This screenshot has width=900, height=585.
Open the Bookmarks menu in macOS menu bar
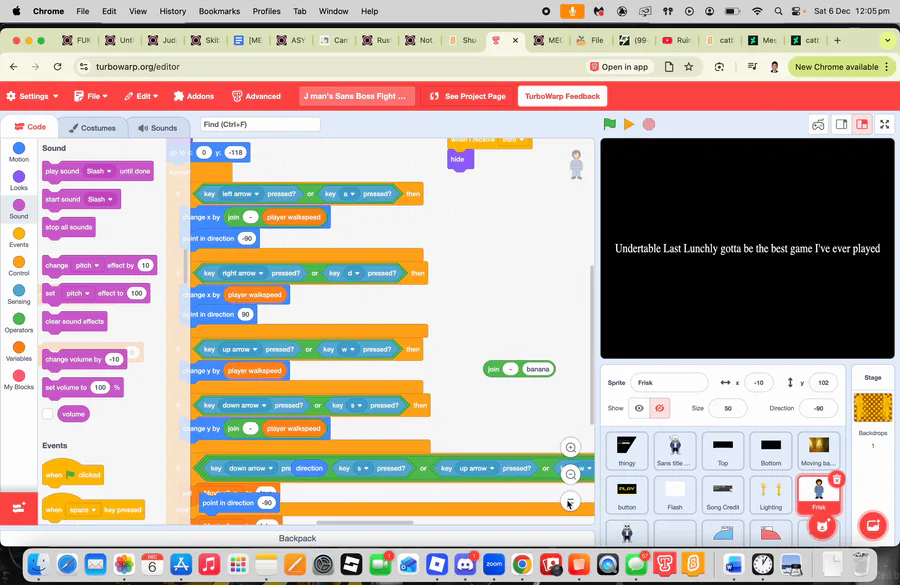pyautogui.click(x=219, y=11)
